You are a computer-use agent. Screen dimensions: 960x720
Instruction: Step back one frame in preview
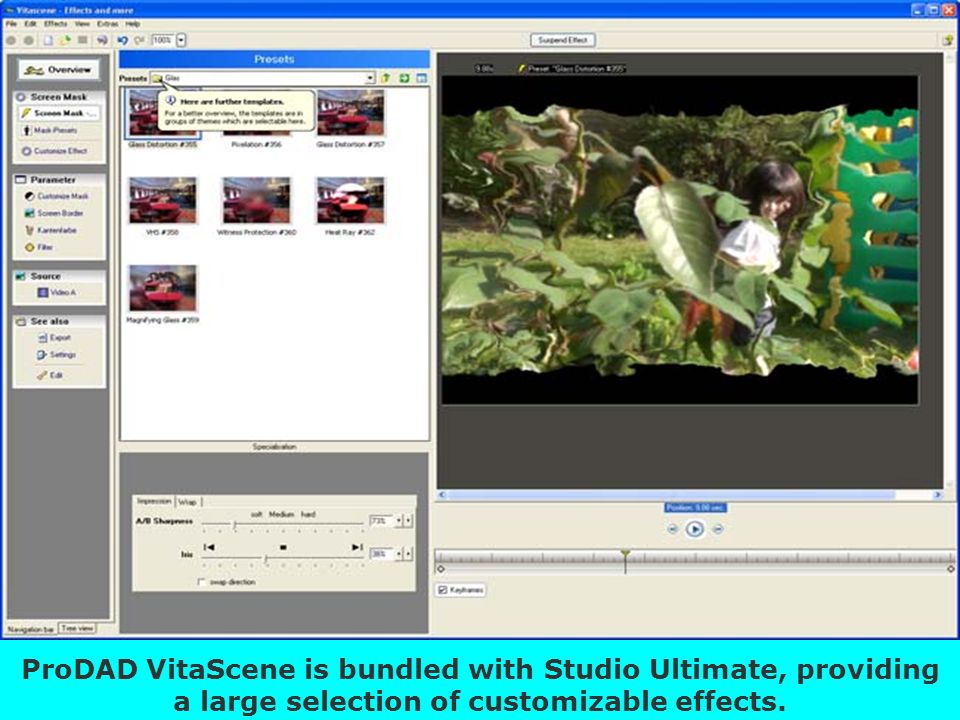tap(672, 529)
